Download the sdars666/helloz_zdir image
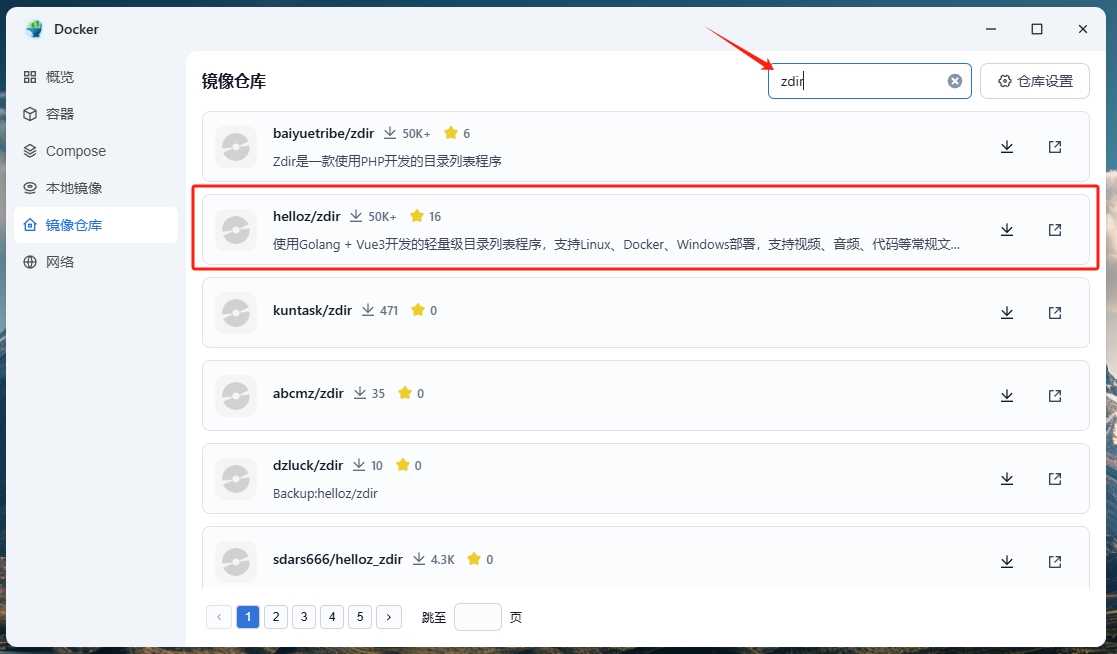 (1007, 561)
